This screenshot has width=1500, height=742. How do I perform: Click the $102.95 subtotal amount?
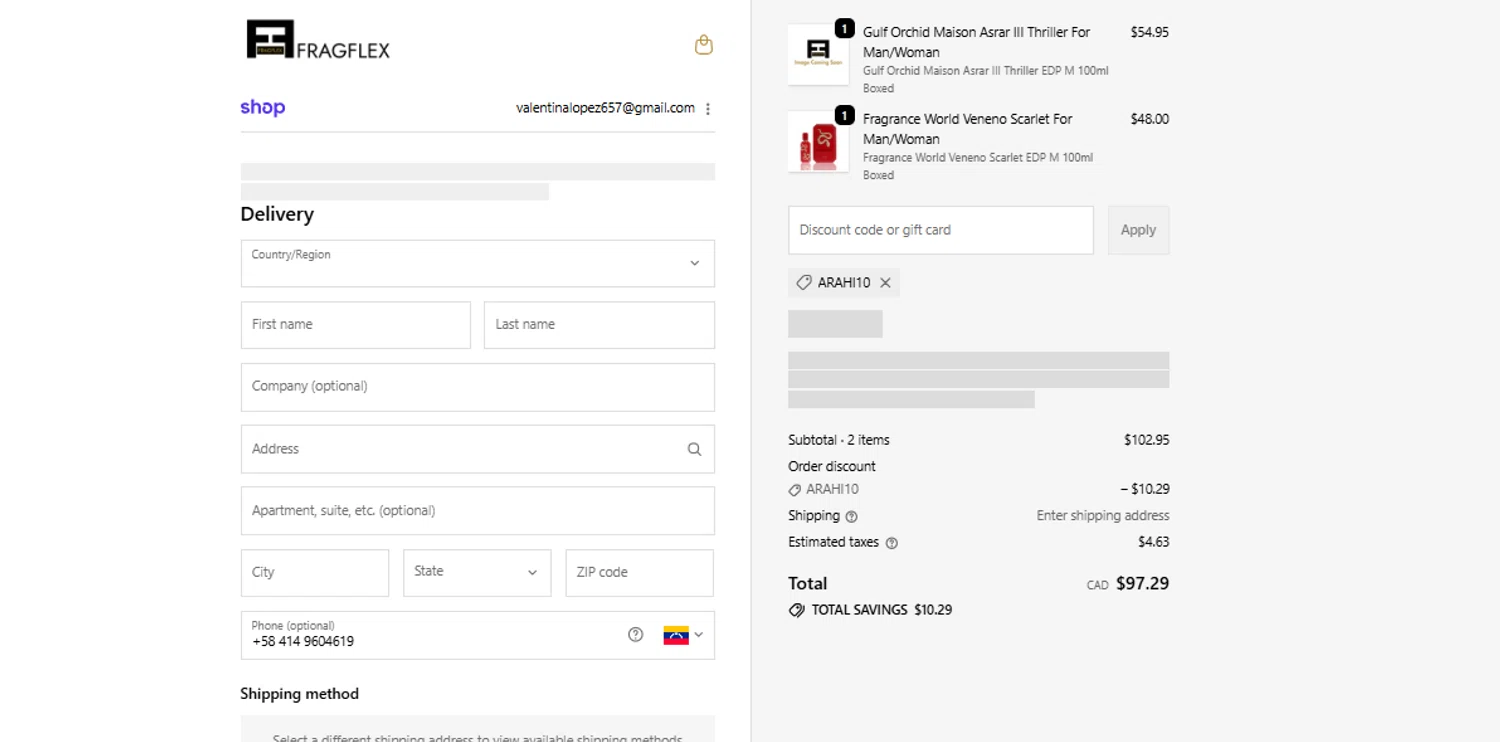[x=1146, y=440]
